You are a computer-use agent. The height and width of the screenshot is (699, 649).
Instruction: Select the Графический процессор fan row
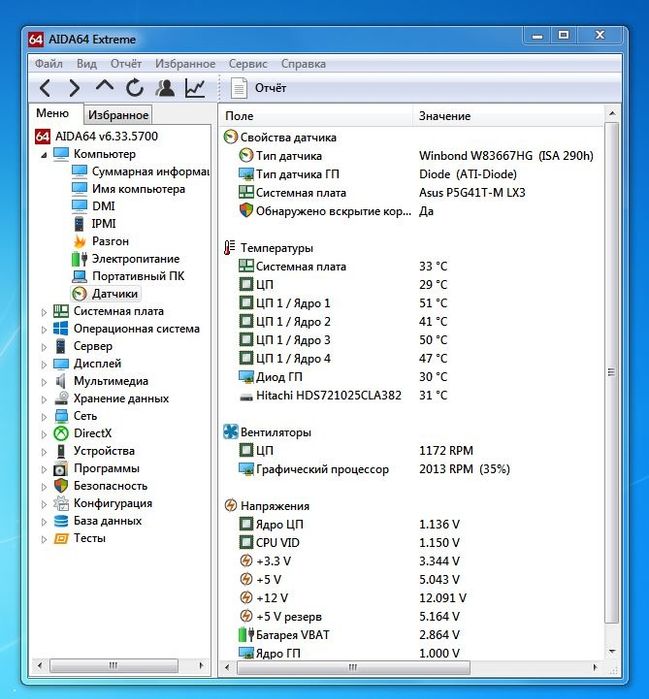[410, 469]
